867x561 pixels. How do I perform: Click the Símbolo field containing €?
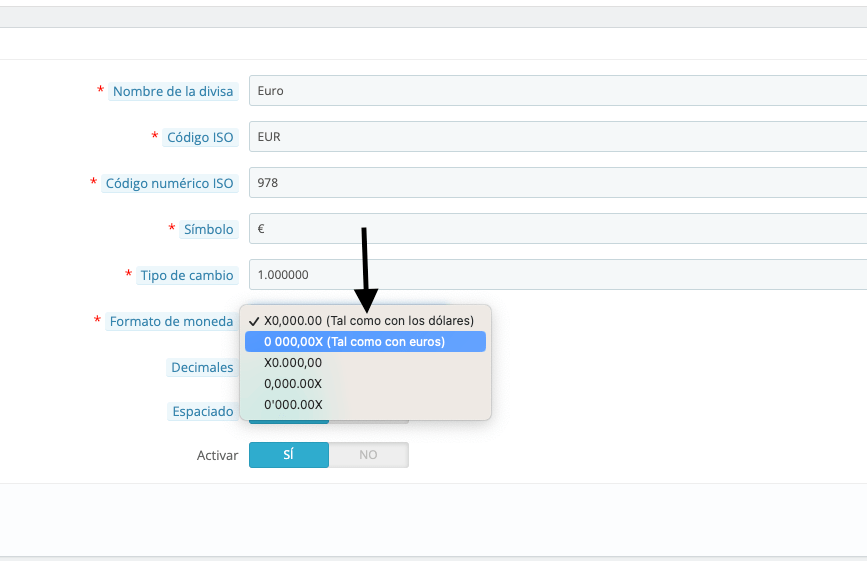coord(558,228)
